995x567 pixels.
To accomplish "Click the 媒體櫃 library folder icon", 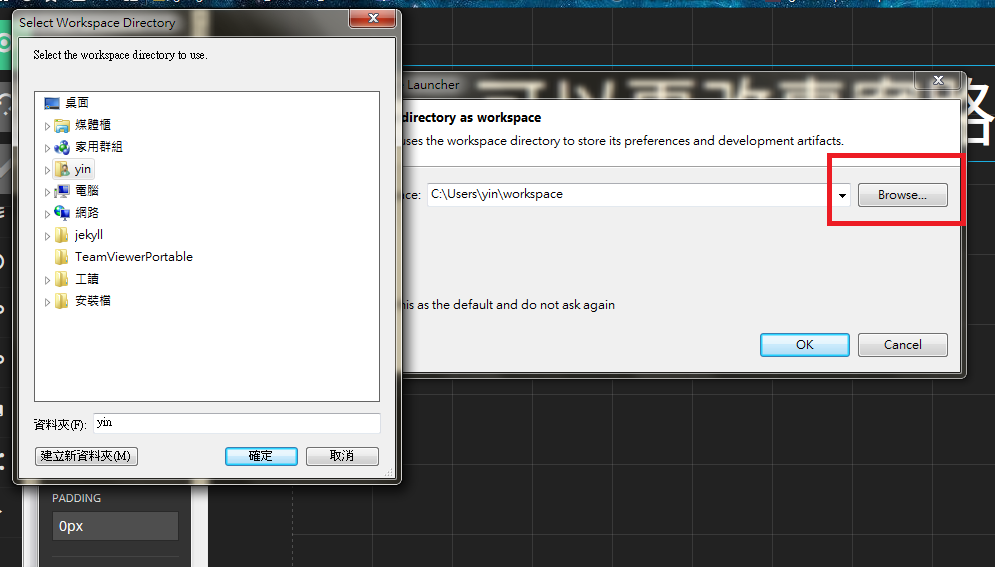I will [62, 125].
